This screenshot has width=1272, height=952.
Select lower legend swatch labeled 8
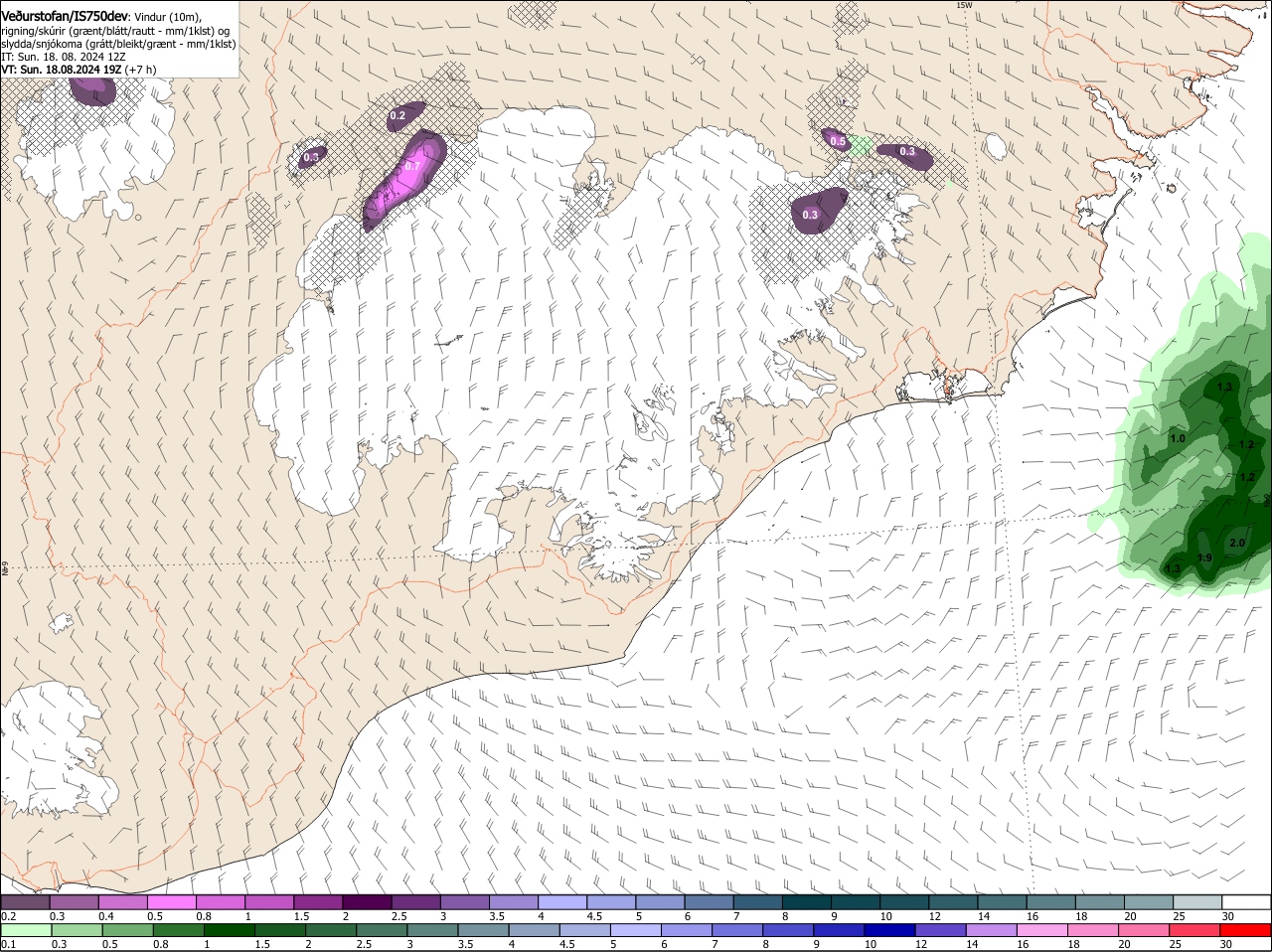coord(790,930)
